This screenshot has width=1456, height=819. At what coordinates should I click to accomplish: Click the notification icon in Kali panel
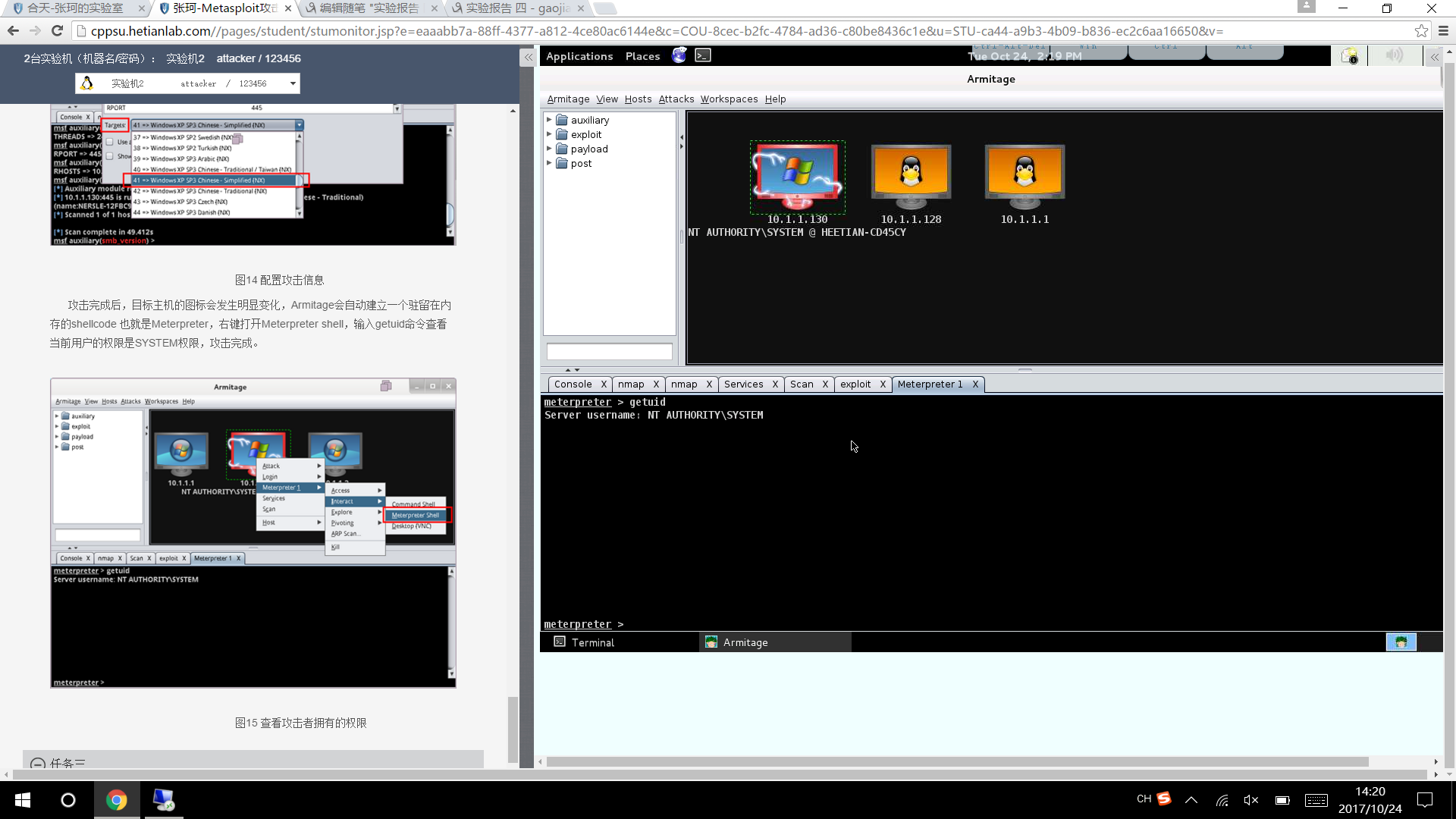pyautogui.click(x=1349, y=56)
